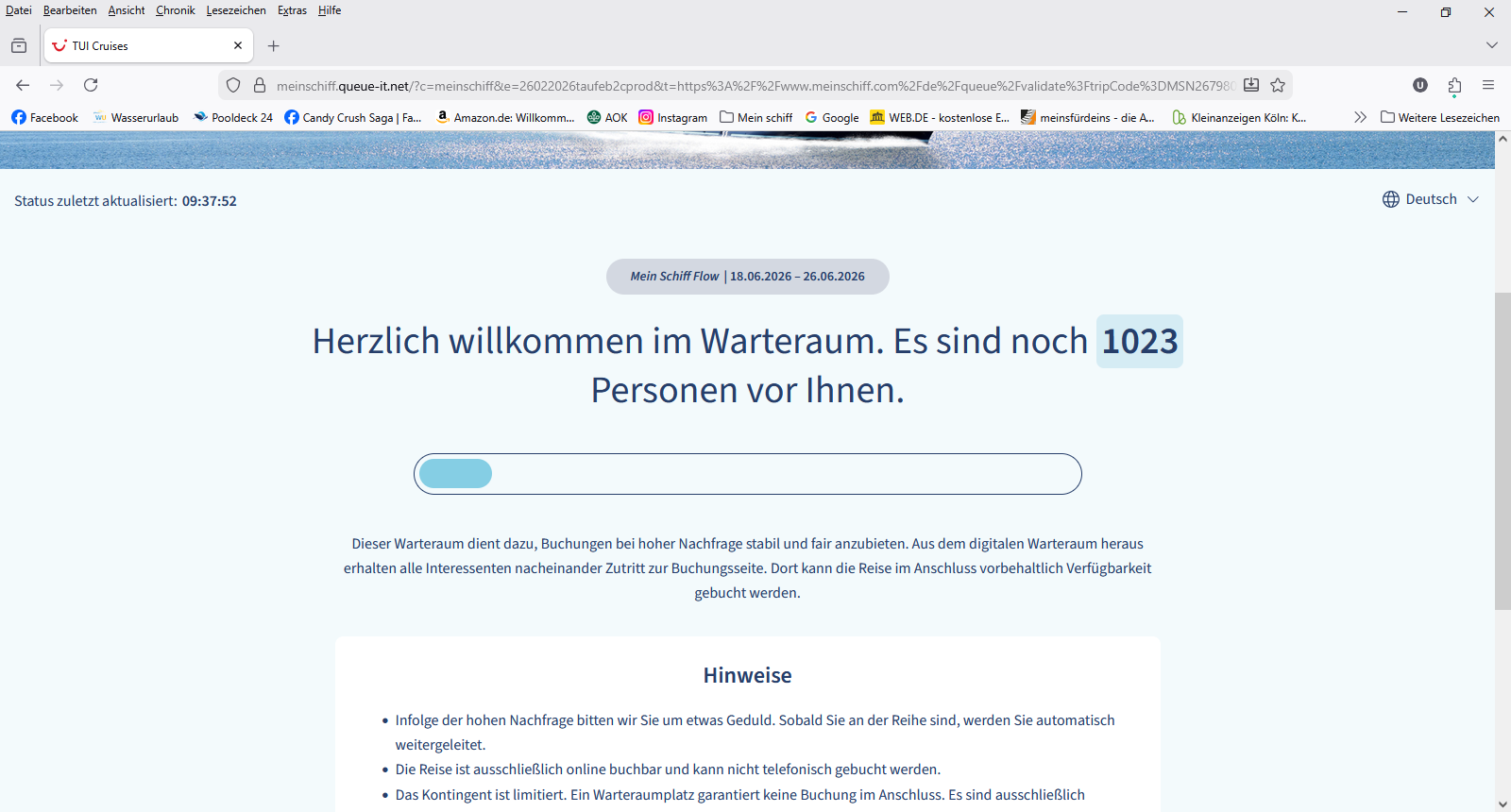Show more bookmarks overflow chevron
The image size is (1511, 812).
1360,117
